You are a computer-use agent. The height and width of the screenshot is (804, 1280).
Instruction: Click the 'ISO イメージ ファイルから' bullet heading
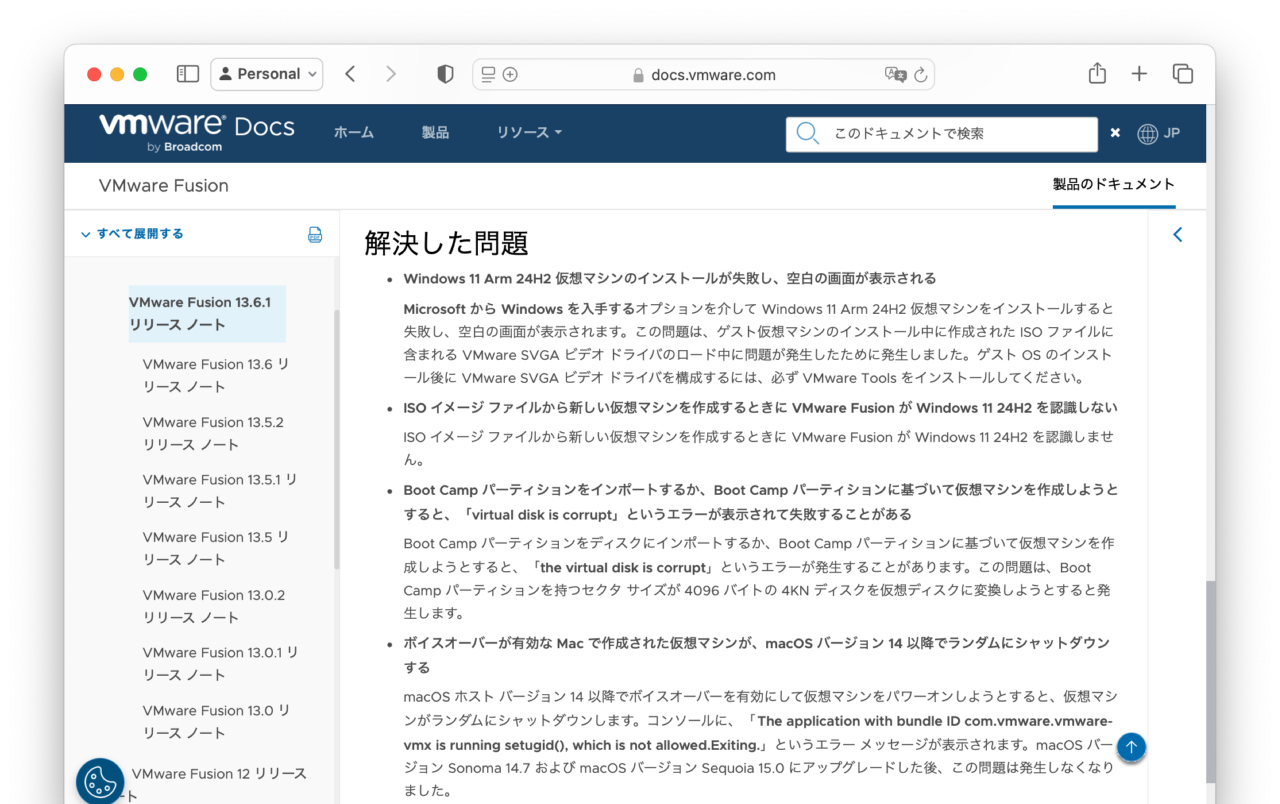[760, 408]
